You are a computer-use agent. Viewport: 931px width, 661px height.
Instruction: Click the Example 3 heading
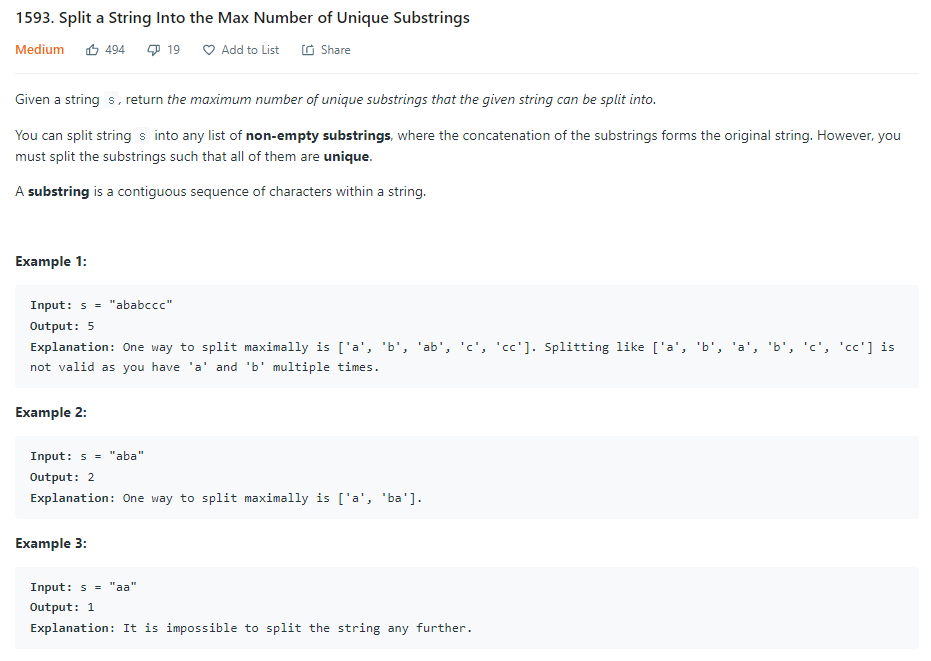(x=51, y=543)
